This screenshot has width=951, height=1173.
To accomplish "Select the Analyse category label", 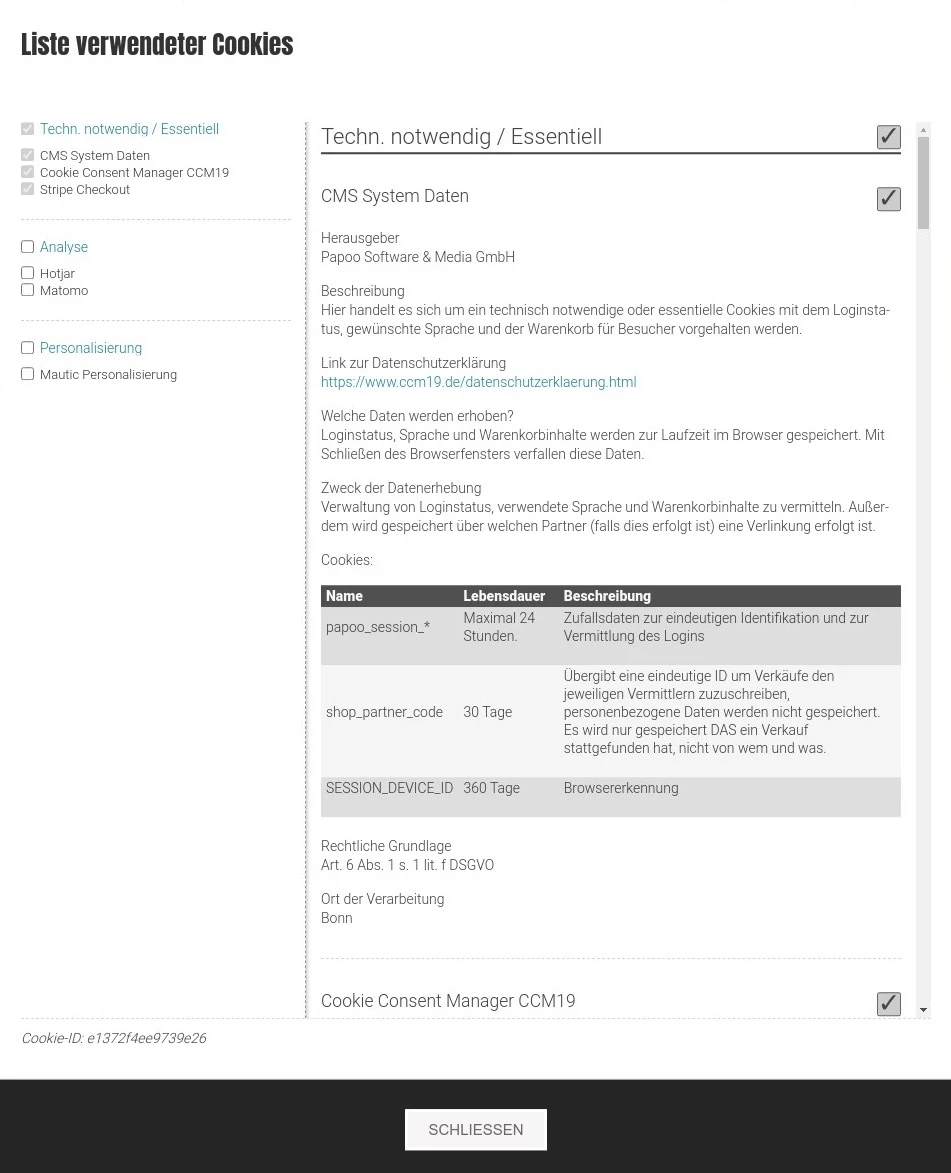I will pyautogui.click(x=63, y=246).
